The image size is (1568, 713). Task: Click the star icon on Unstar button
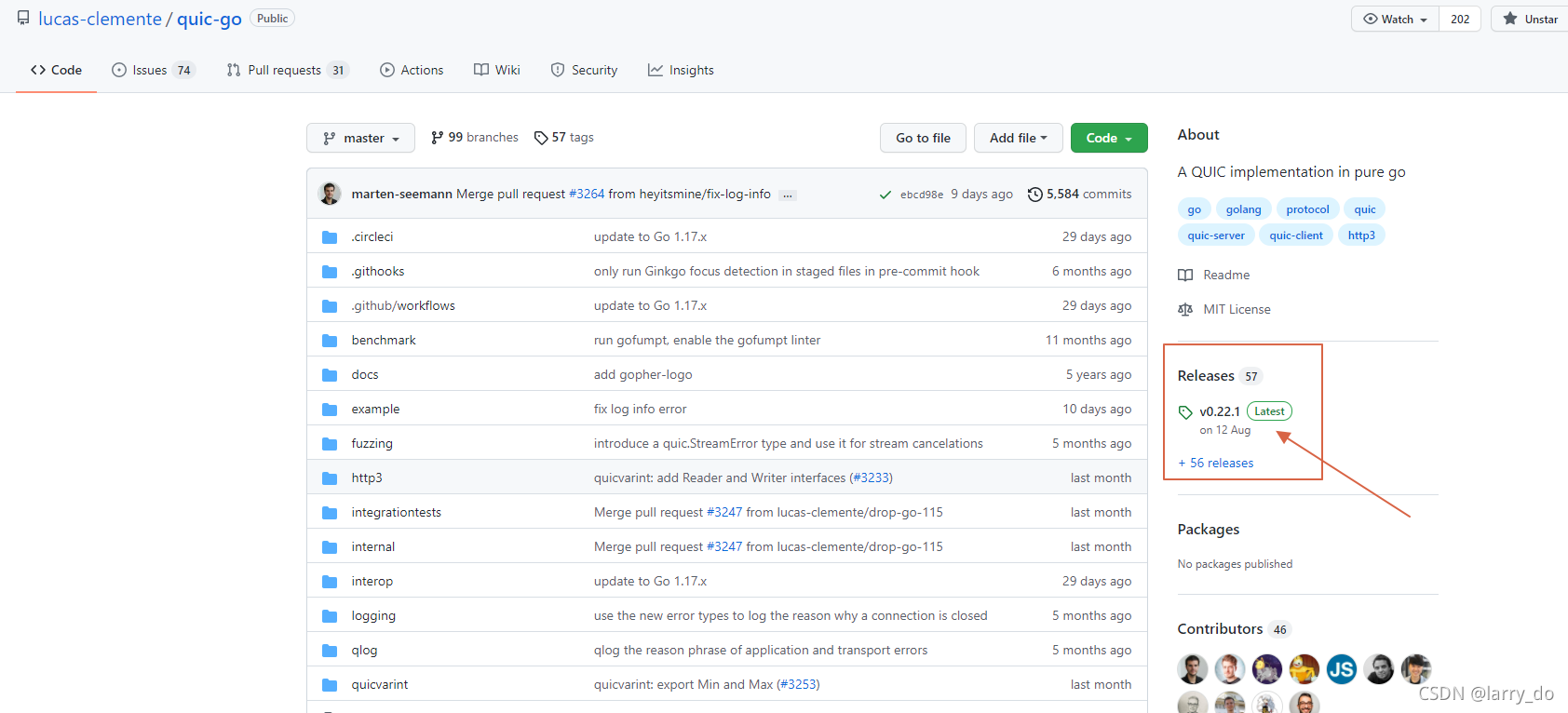click(1510, 19)
